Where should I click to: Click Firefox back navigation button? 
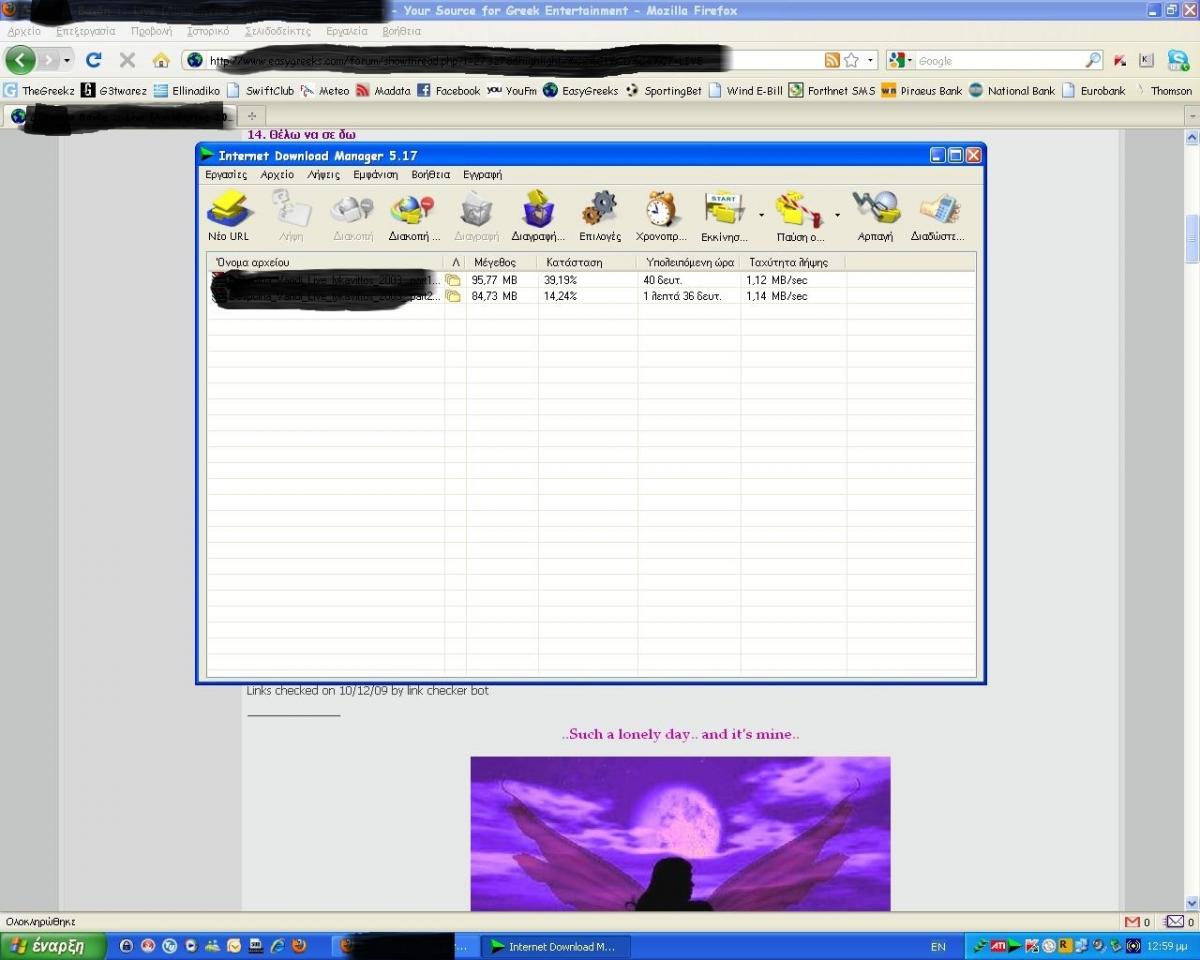[20, 60]
